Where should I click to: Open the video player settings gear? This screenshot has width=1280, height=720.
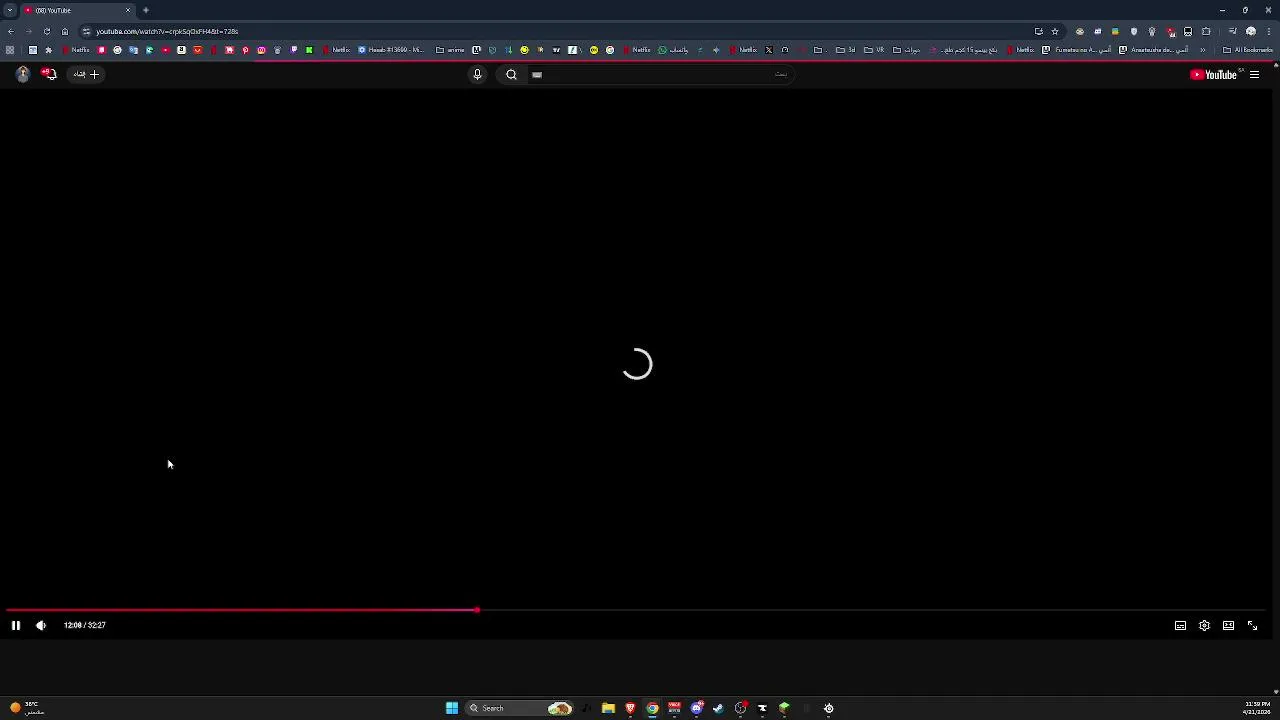coord(1204,625)
